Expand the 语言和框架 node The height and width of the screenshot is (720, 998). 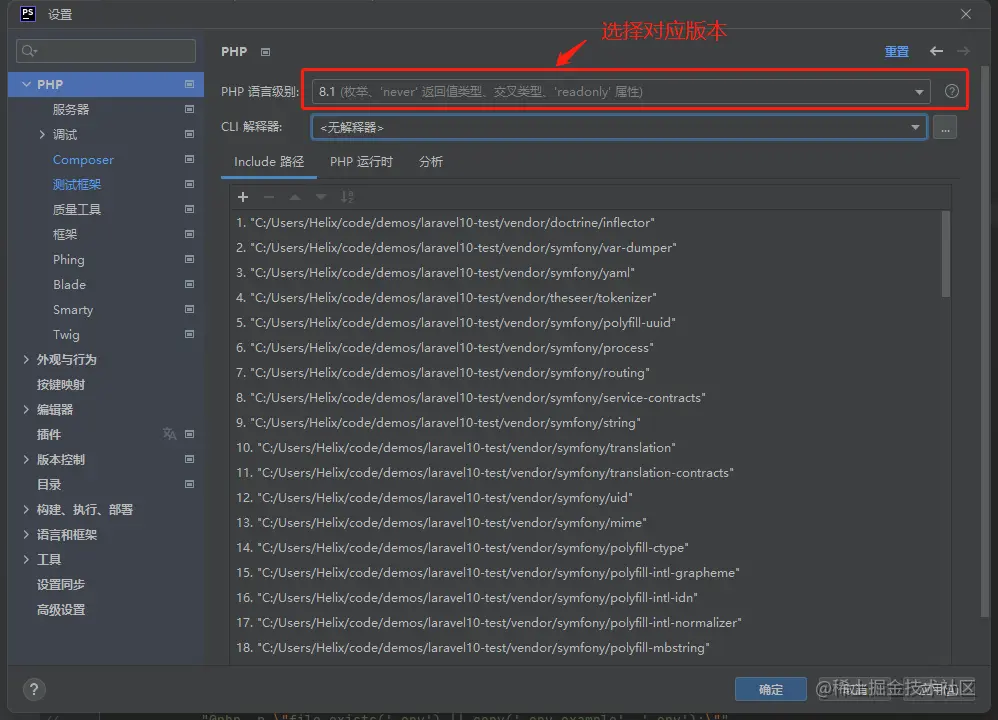click(26, 534)
